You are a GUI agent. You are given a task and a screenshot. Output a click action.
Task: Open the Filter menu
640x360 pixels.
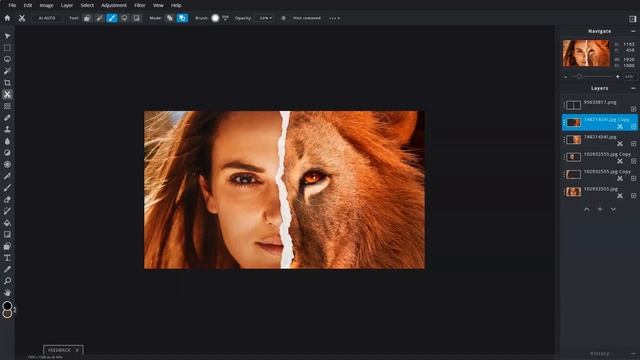pos(140,5)
